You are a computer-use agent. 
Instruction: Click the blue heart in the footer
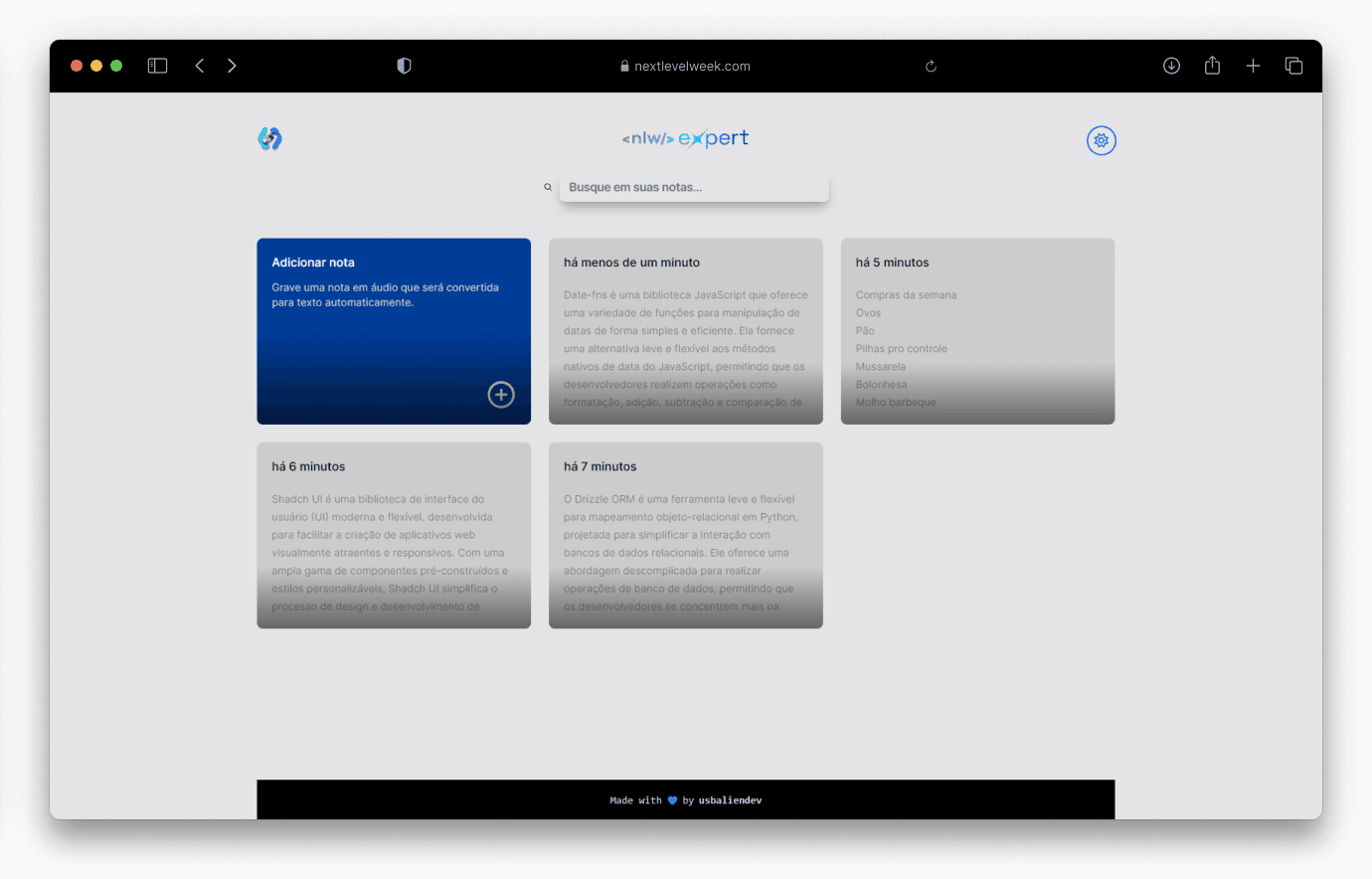(x=672, y=800)
